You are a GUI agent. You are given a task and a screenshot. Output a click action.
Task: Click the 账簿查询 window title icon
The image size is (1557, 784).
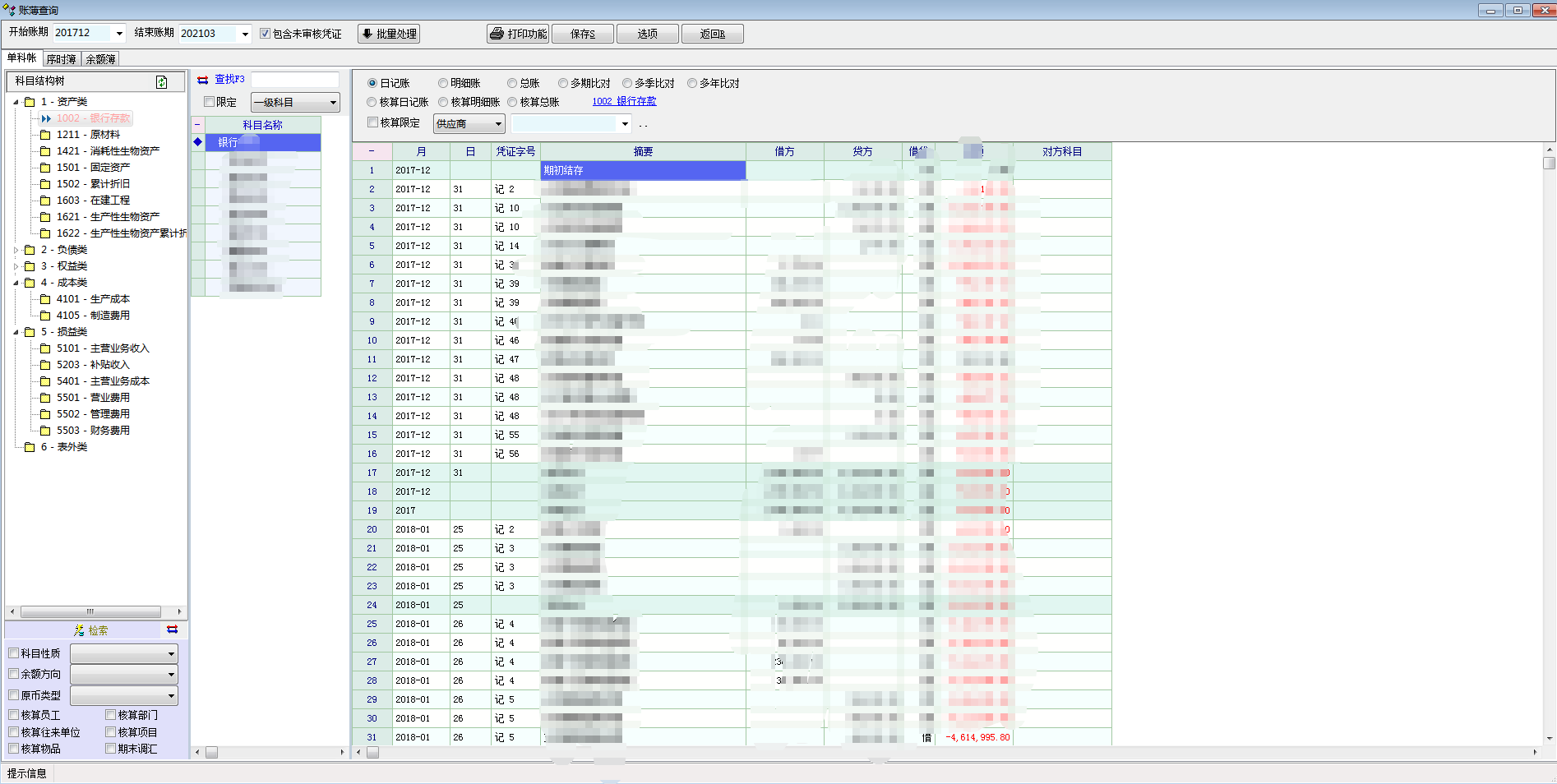click(x=10, y=10)
